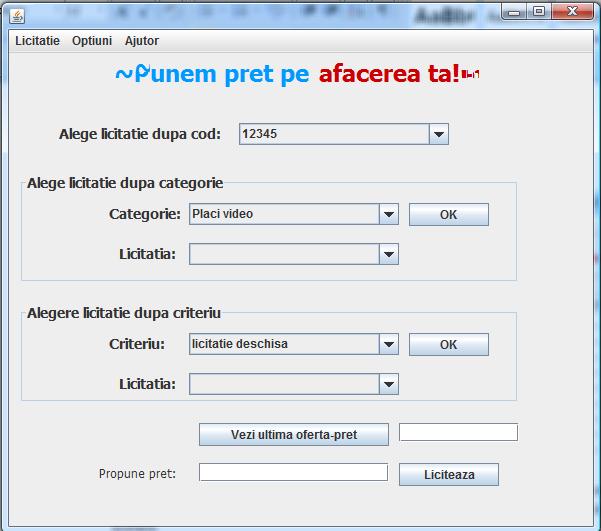
Task: Open the Licitatie menu
Action: pyautogui.click(x=37, y=41)
